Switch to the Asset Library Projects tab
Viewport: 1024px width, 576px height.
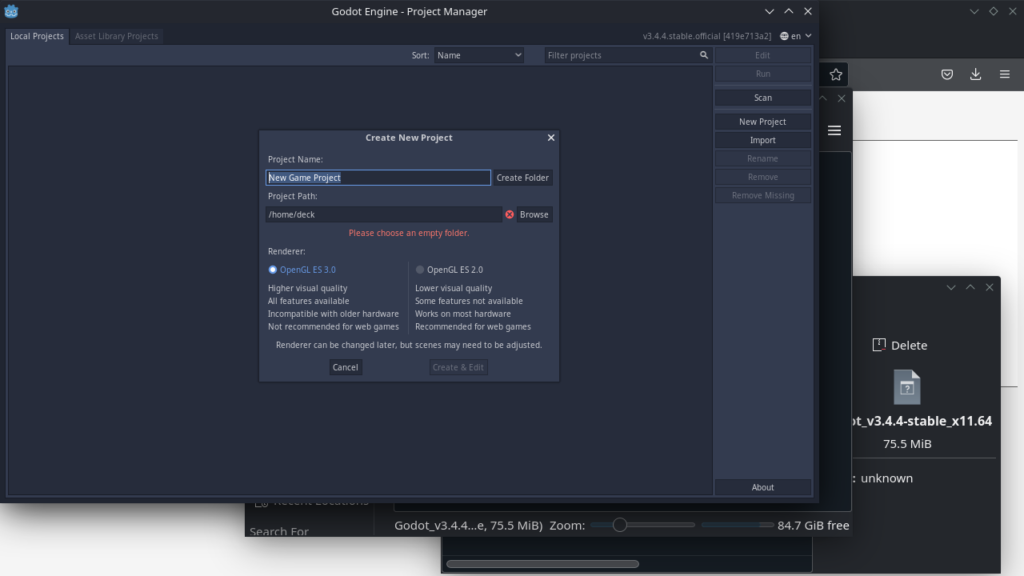pyautogui.click(x=116, y=35)
